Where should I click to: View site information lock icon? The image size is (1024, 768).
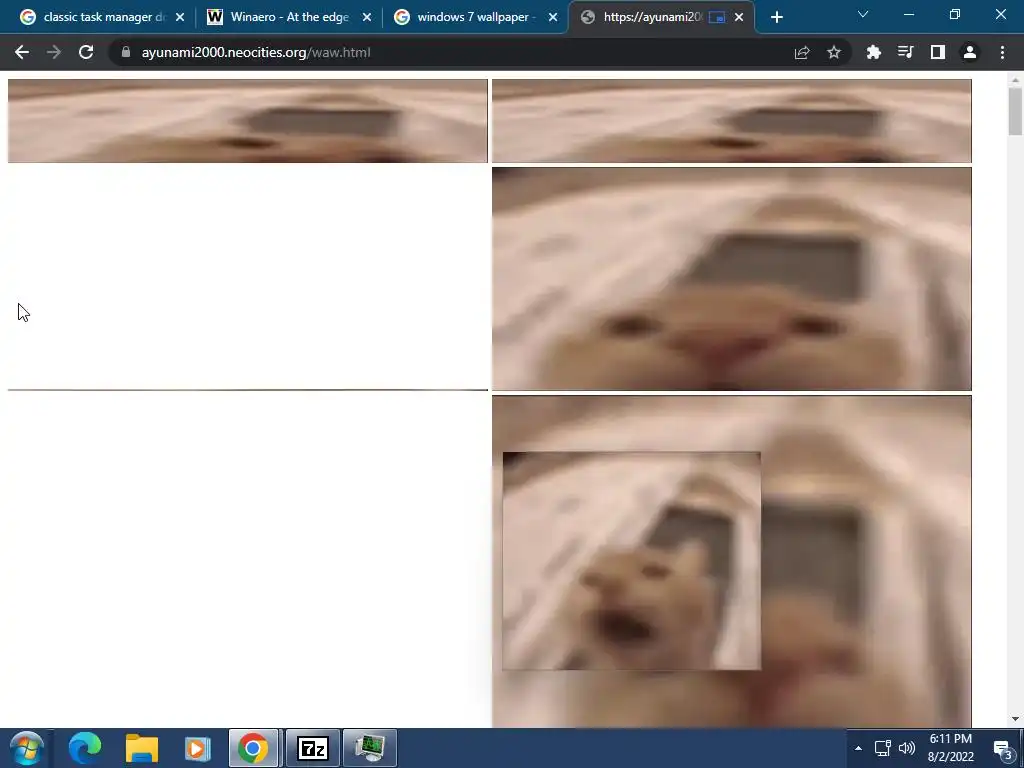click(126, 52)
